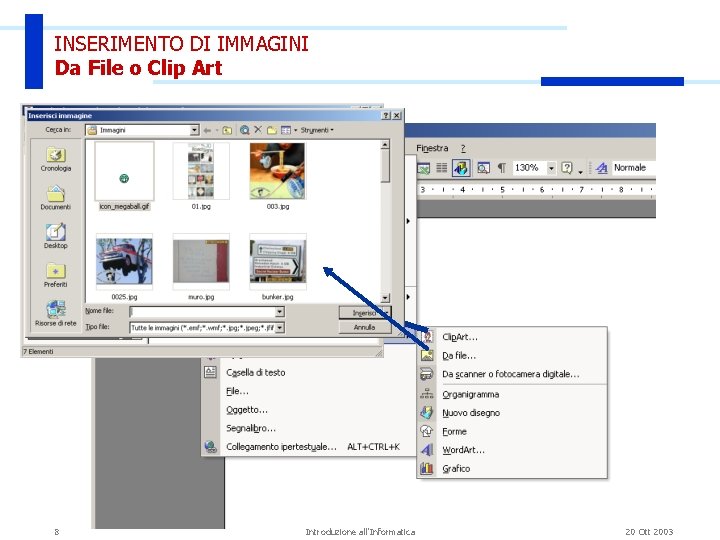Click the Insert Excel worksheet toolbar icon

pyautogui.click(x=423, y=169)
